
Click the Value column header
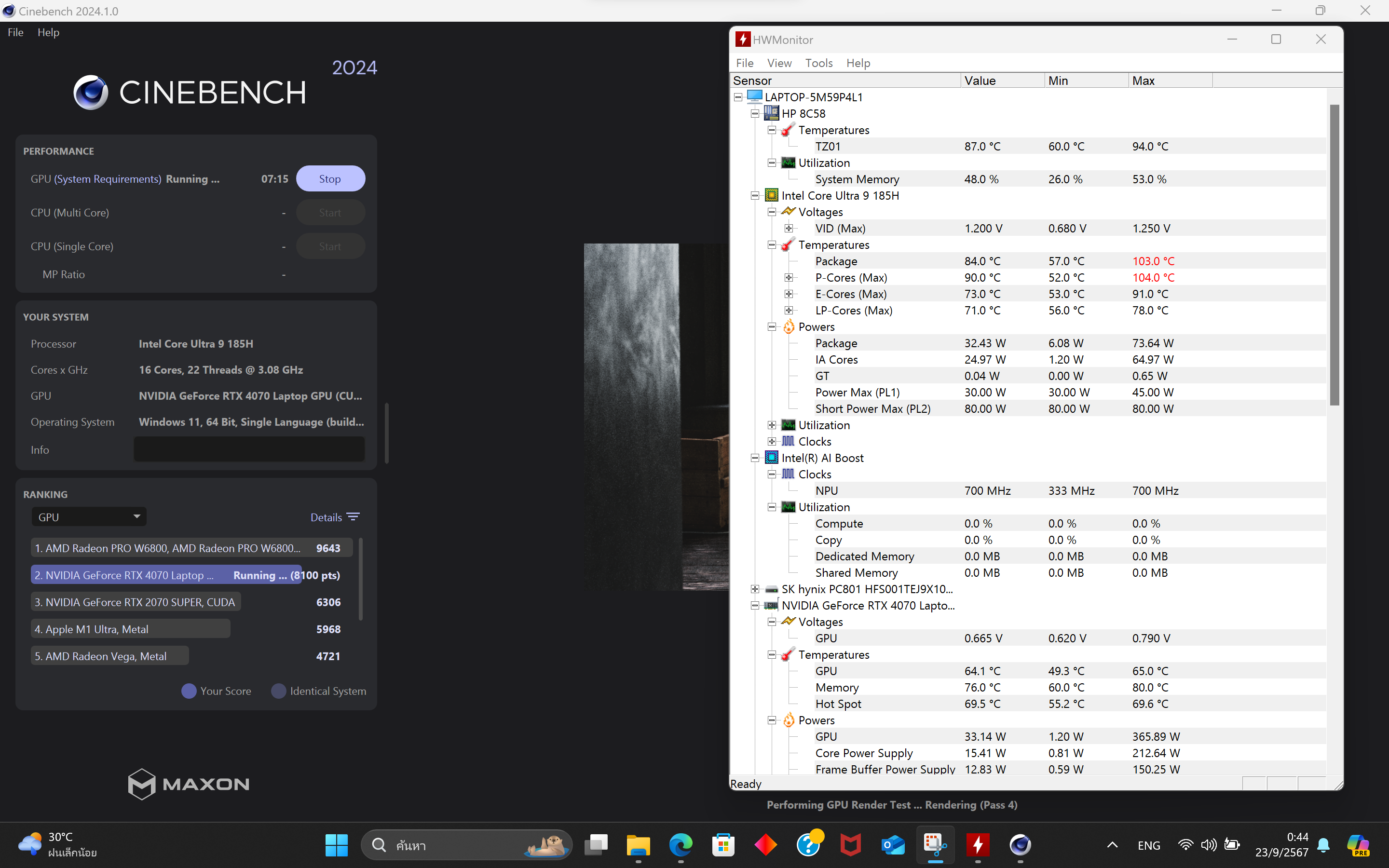[x=1002, y=81]
